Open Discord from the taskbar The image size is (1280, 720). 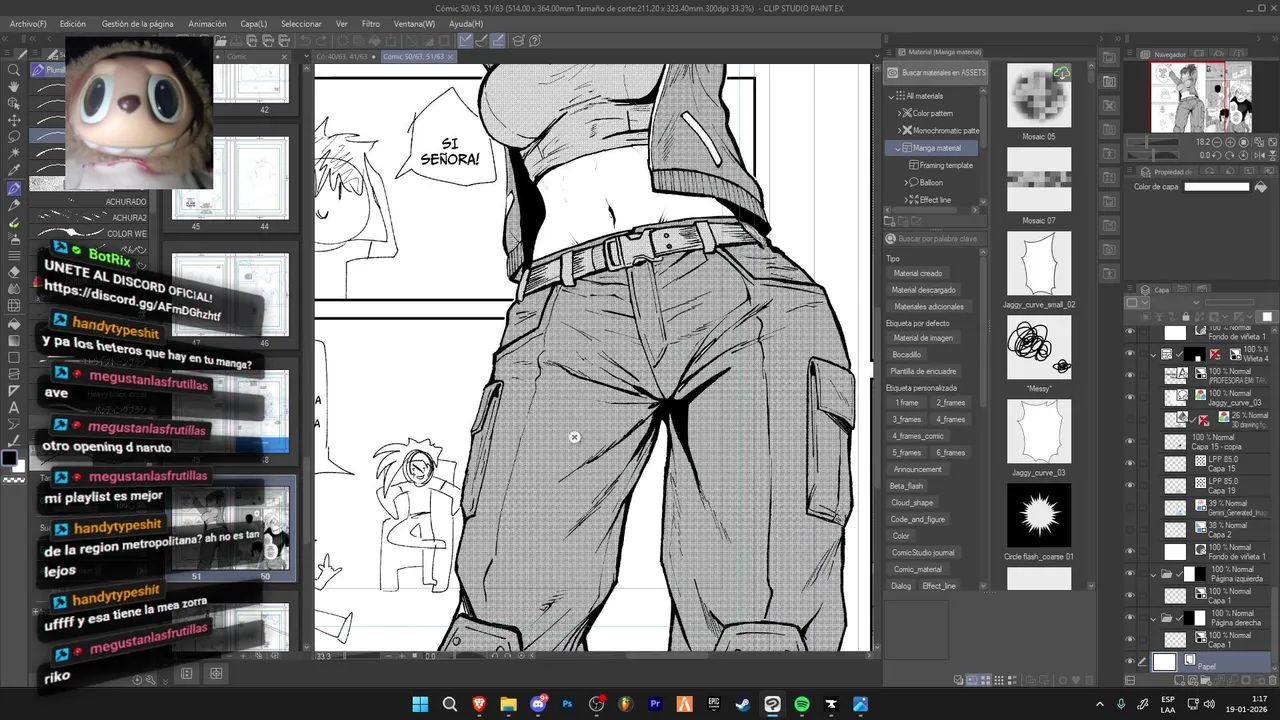[x=539, y=704]
